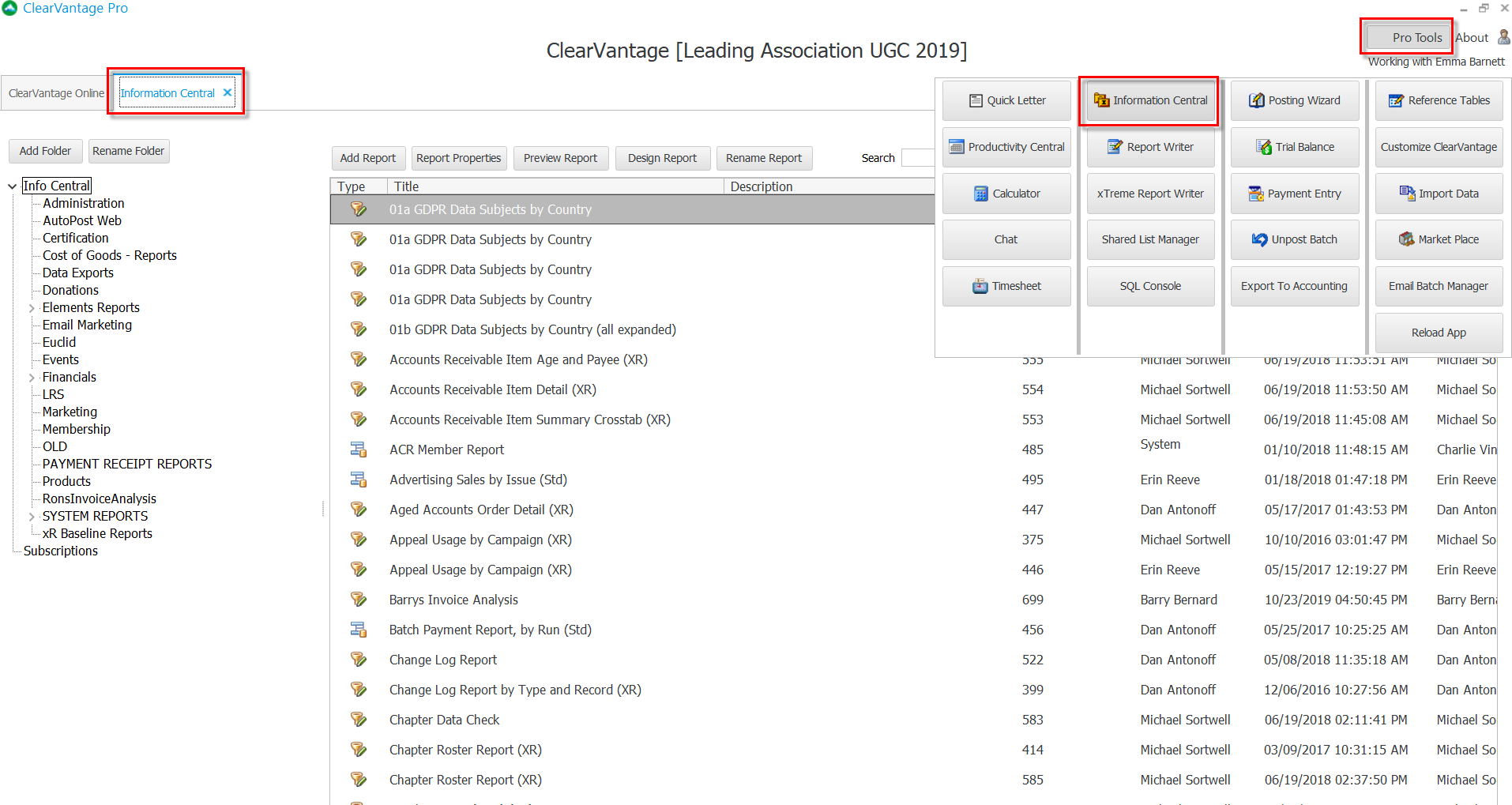Click icon for Accounts Receivable Item Detail row

click(x=359, y=389)
